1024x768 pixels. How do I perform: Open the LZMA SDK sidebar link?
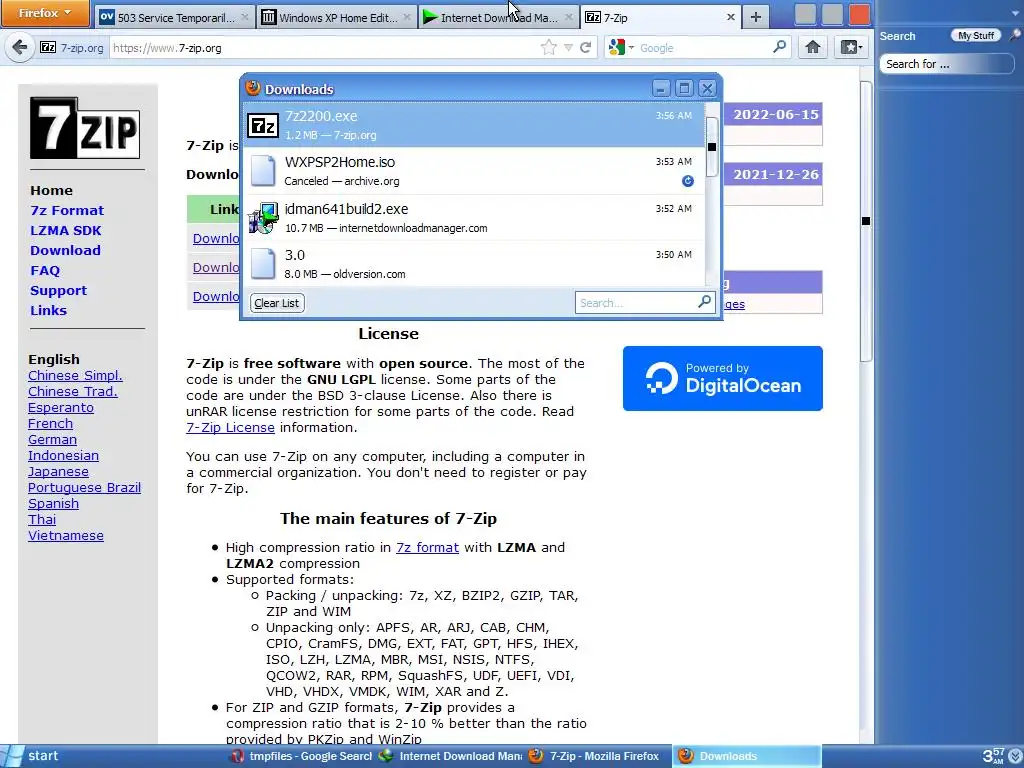click(x=65, y=231)
